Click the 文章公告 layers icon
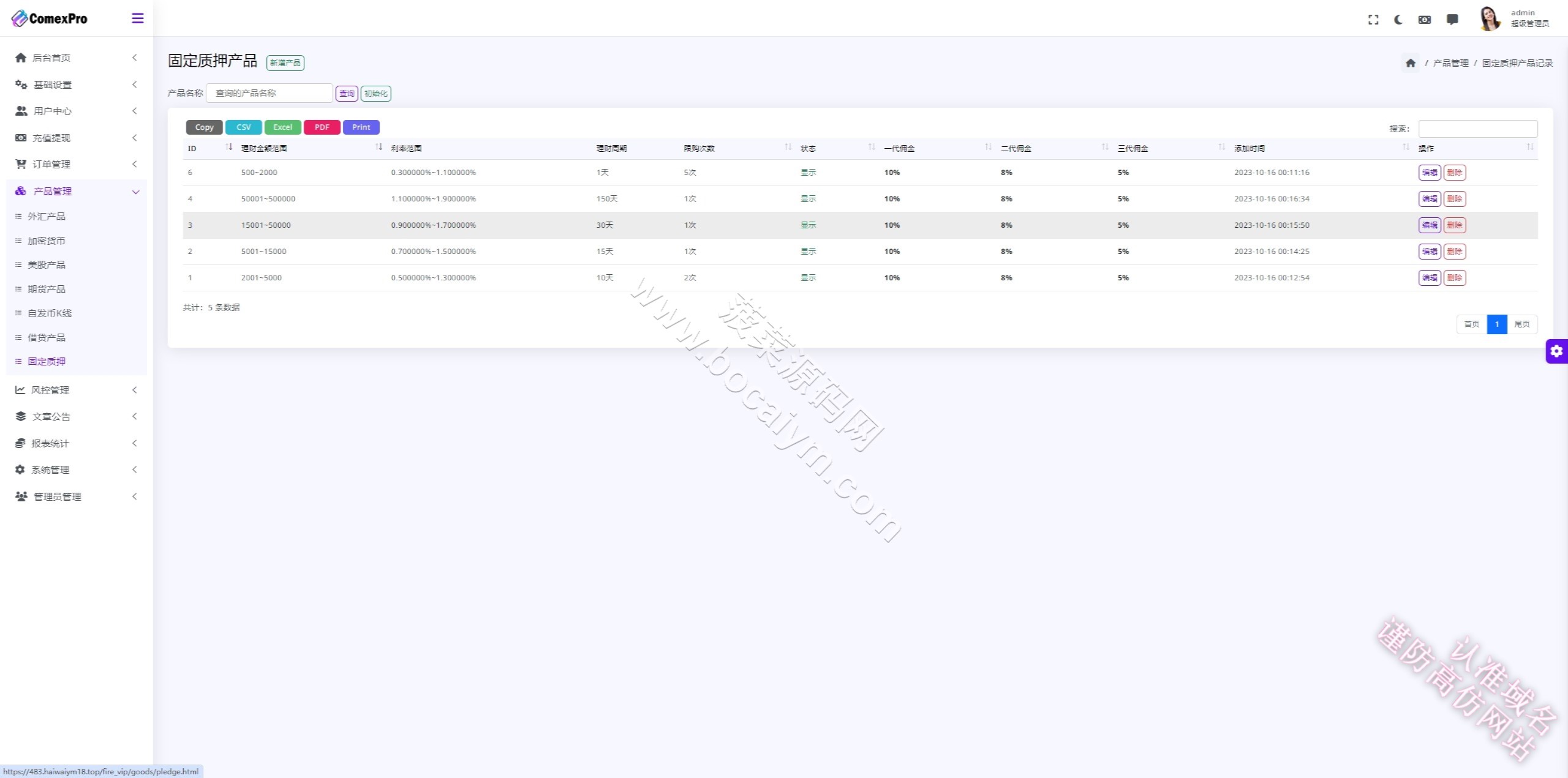1568x778 pixels. click(21, 416)
